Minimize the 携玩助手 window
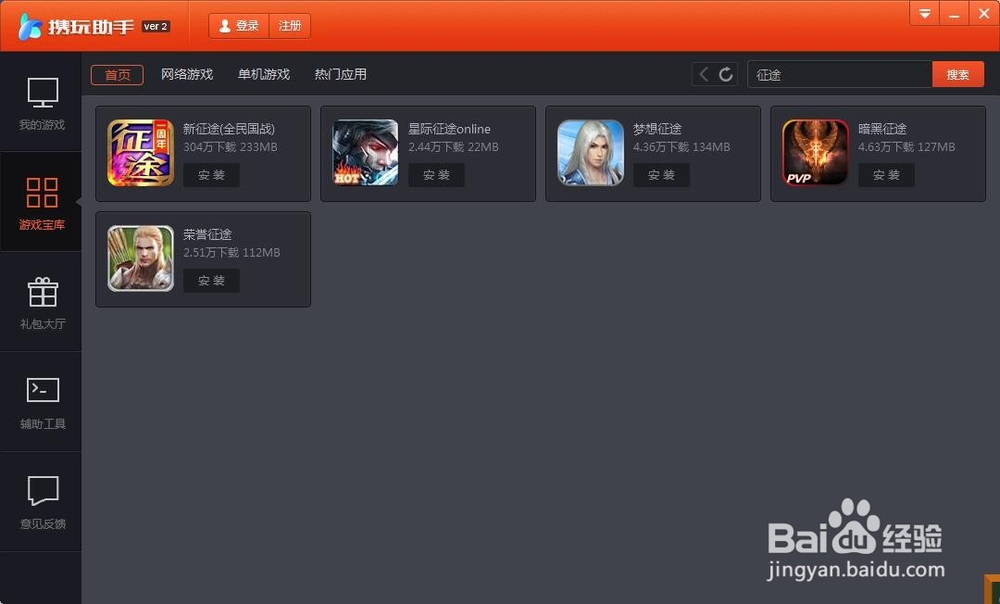This screenshot has height=604, width=1000. point(954,13)
